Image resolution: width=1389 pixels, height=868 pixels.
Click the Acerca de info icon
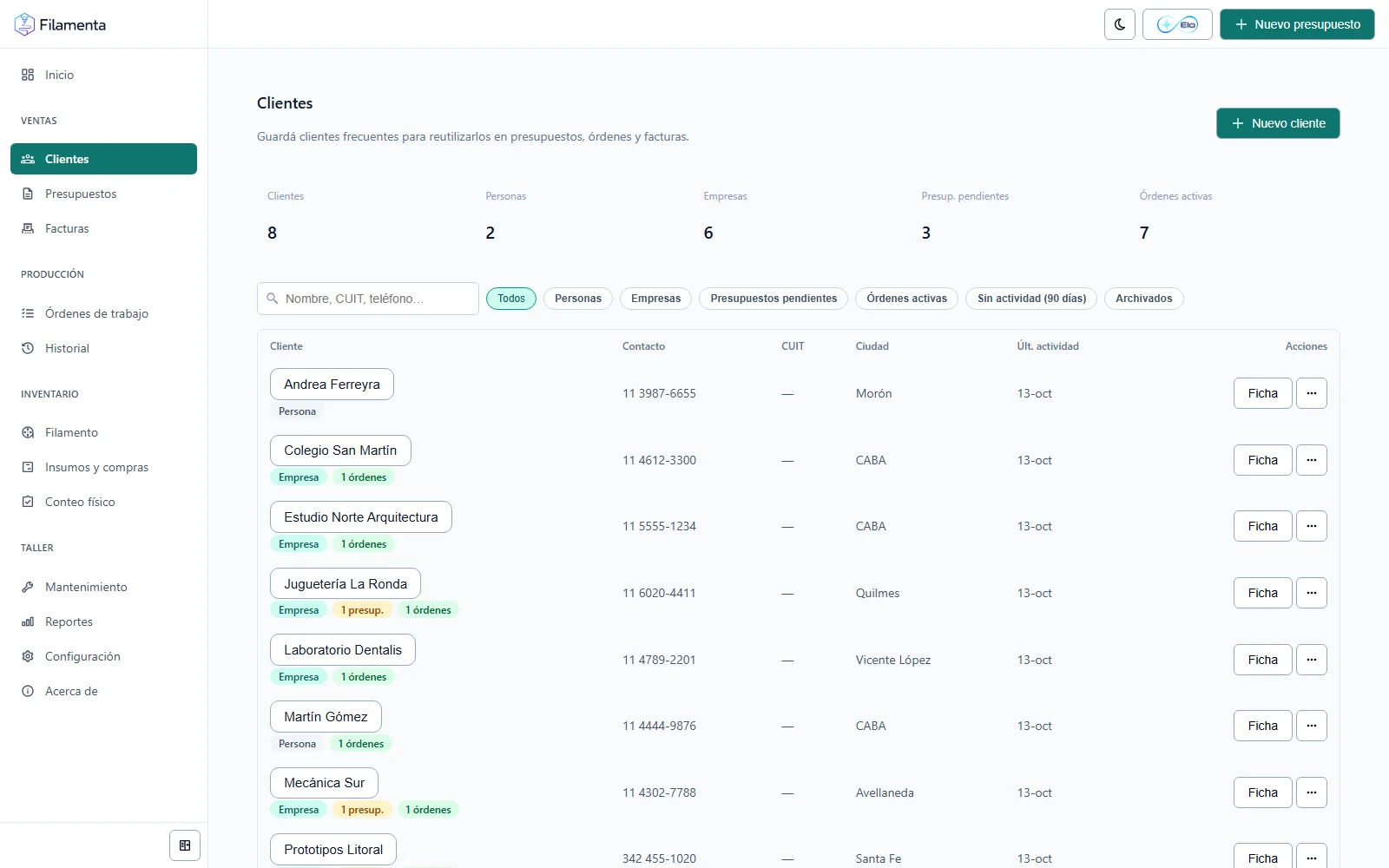pyautogui.click(x=28, y=691)
